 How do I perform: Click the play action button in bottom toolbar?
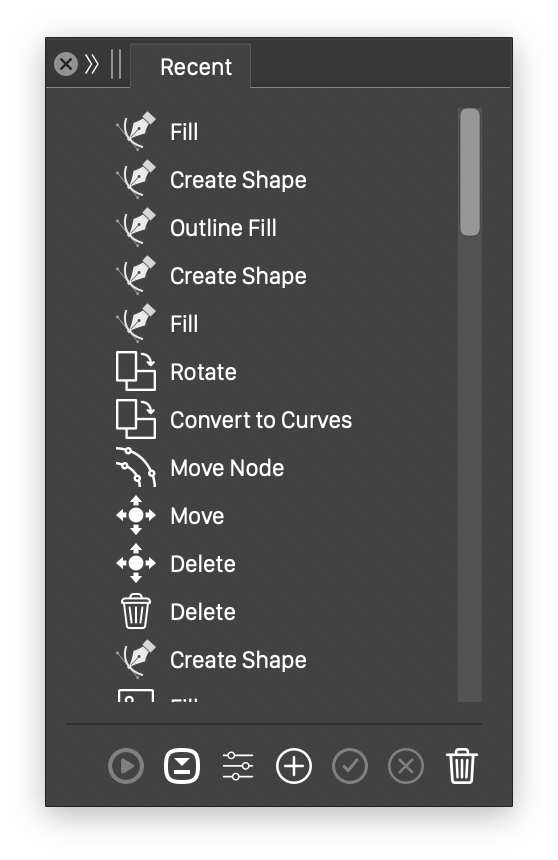click(126, 766)
